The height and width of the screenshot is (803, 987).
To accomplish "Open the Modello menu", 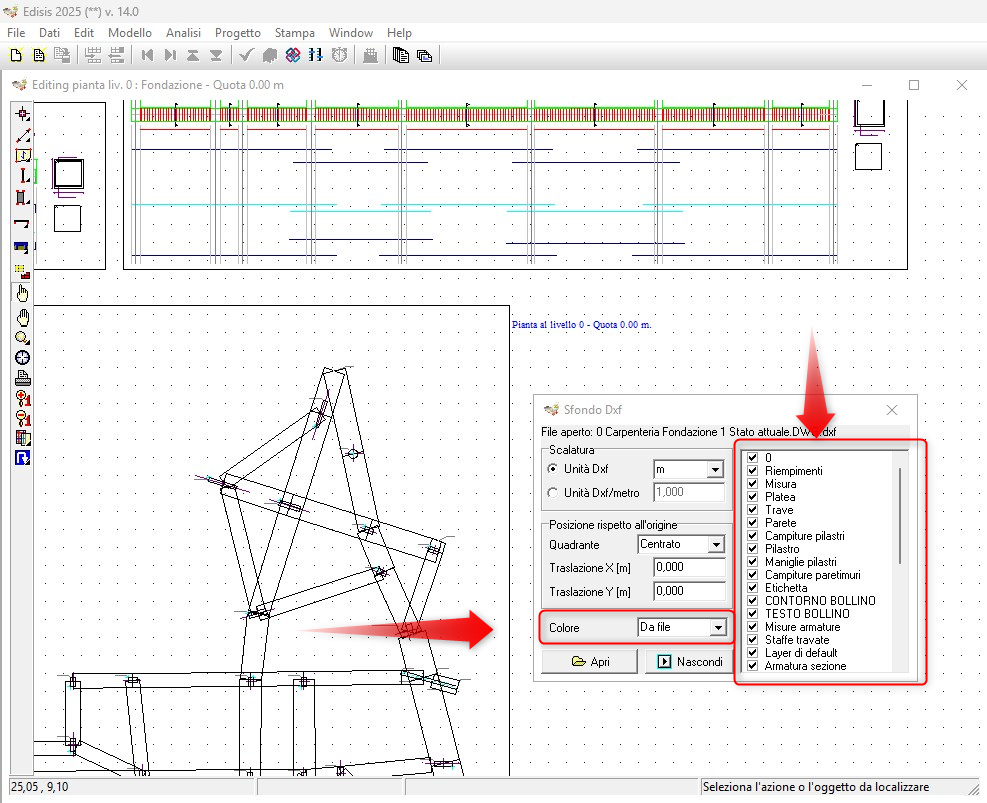I will [129, 33].
